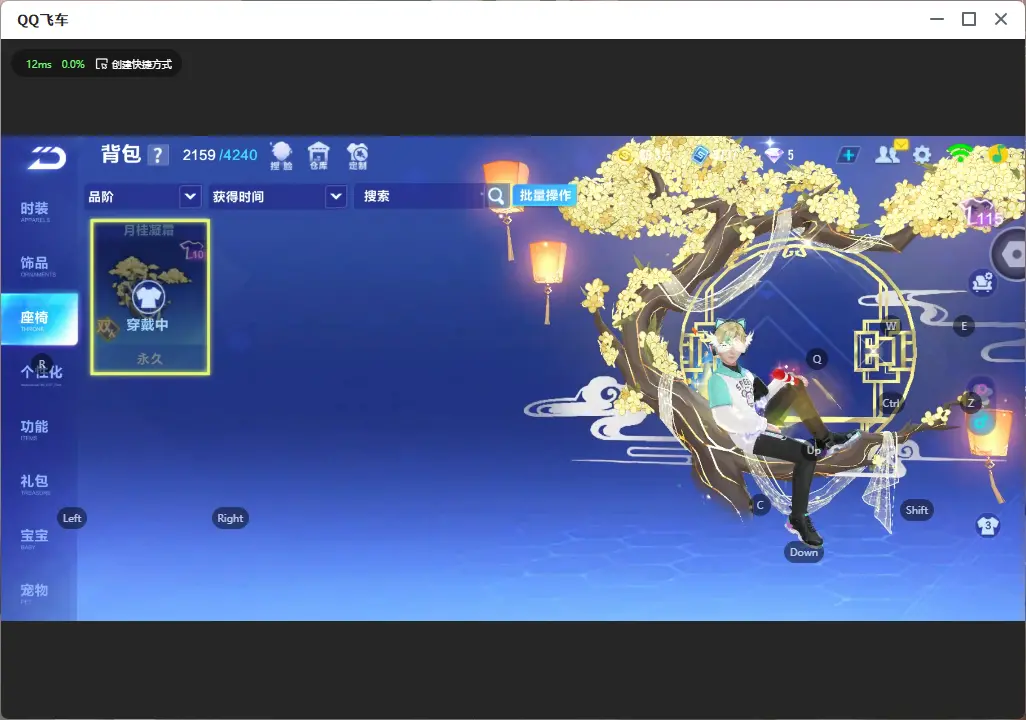Screen dimensions: 1026x720
Task: Click the Down key overlay button
Action: click(804, 552)
